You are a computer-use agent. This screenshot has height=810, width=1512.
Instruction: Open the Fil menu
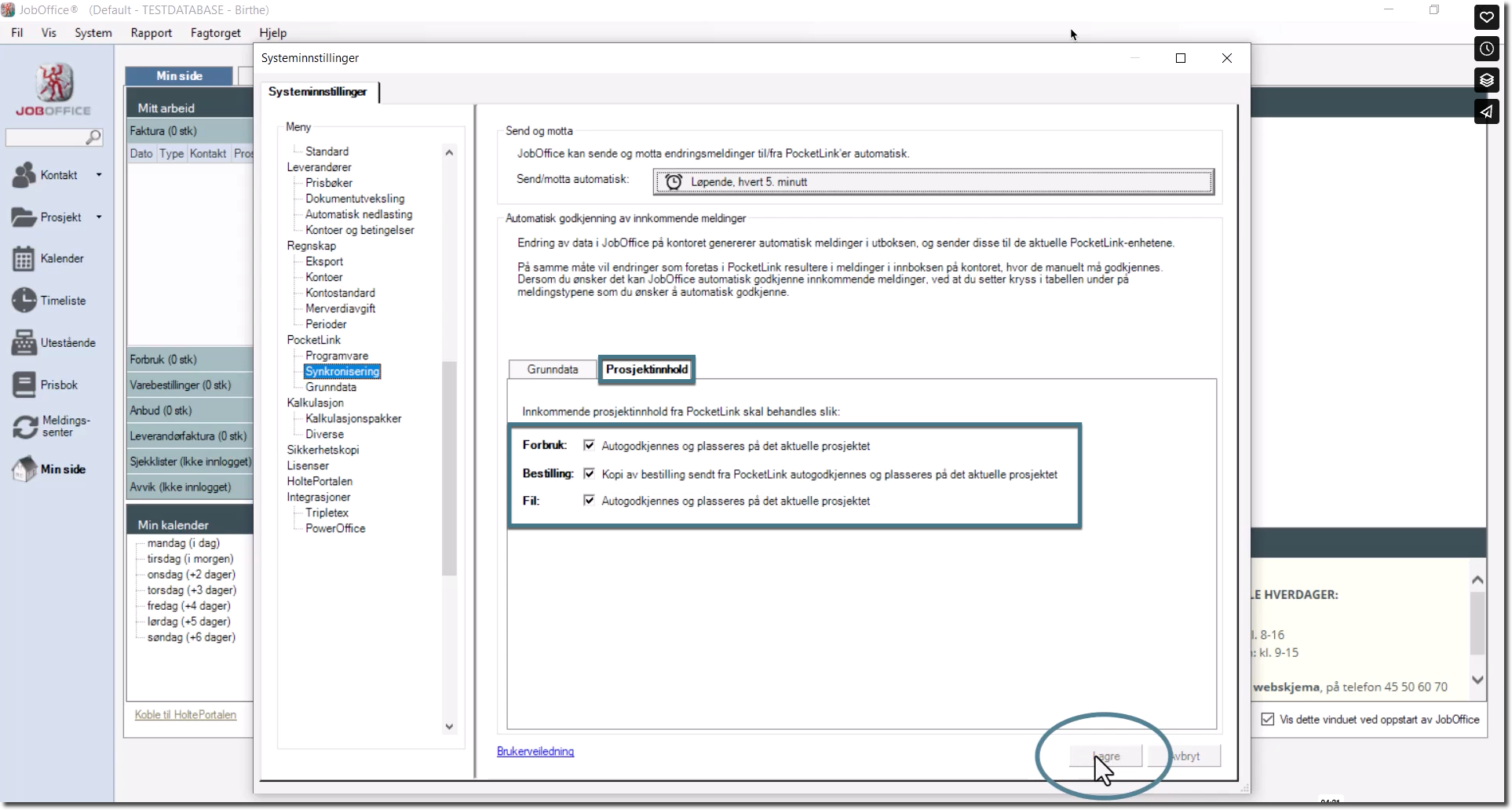pyautogui.click(x=17, y=33)
